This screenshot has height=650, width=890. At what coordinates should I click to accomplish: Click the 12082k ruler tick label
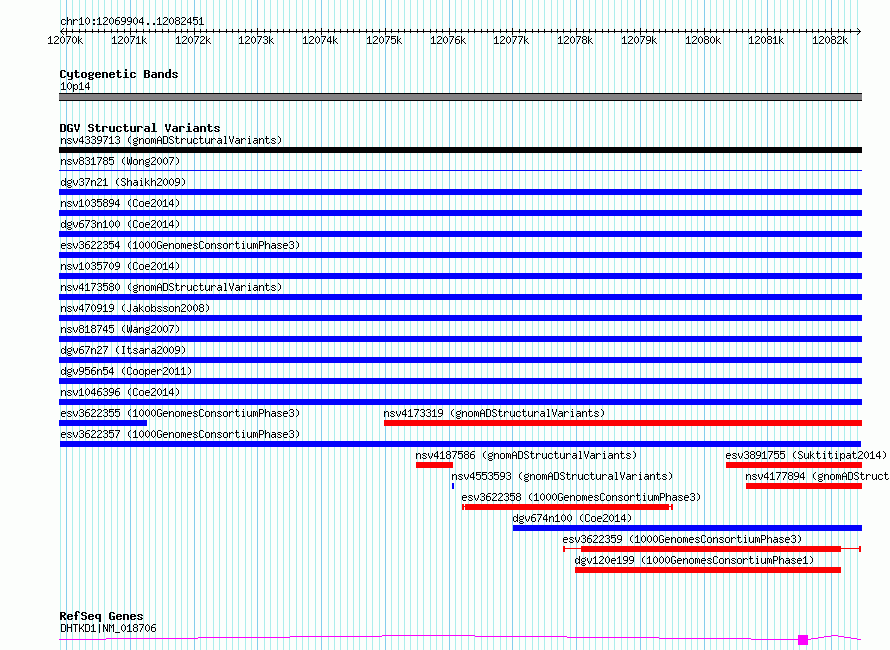(x=830, y=40)
